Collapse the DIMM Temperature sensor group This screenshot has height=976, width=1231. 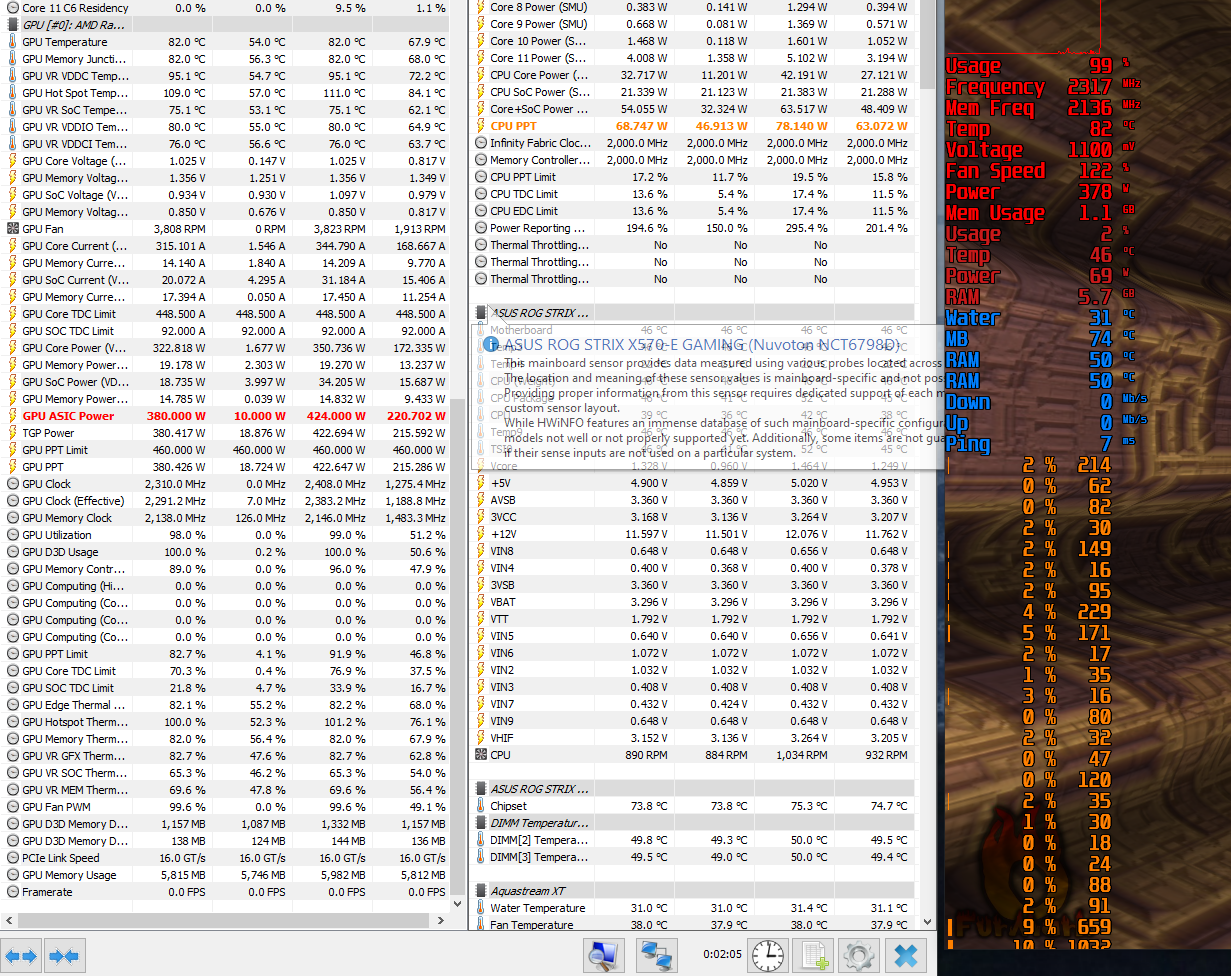481,822
